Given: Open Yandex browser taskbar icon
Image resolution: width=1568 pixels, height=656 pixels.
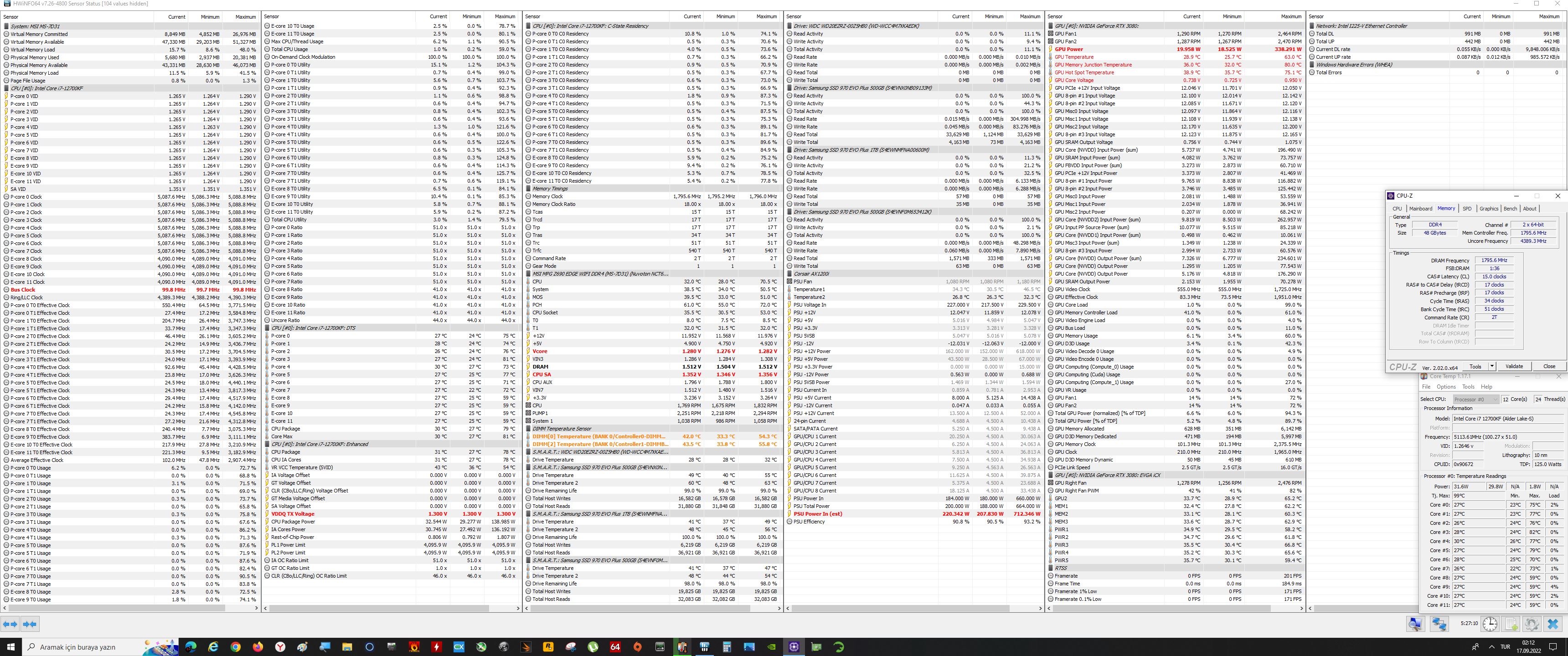Looking at the screenshot, I should (280, 647).
